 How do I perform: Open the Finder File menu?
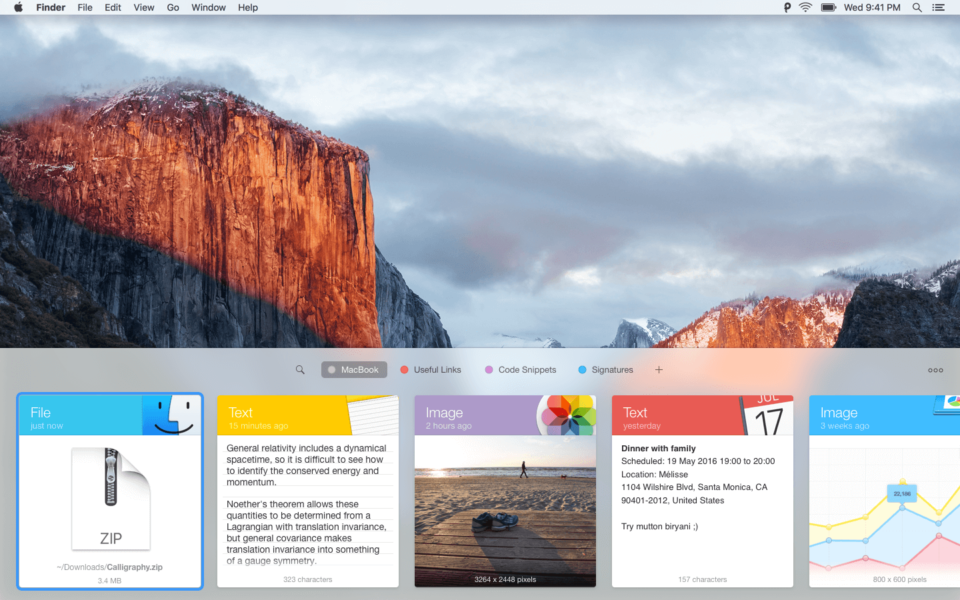point(85,7)
